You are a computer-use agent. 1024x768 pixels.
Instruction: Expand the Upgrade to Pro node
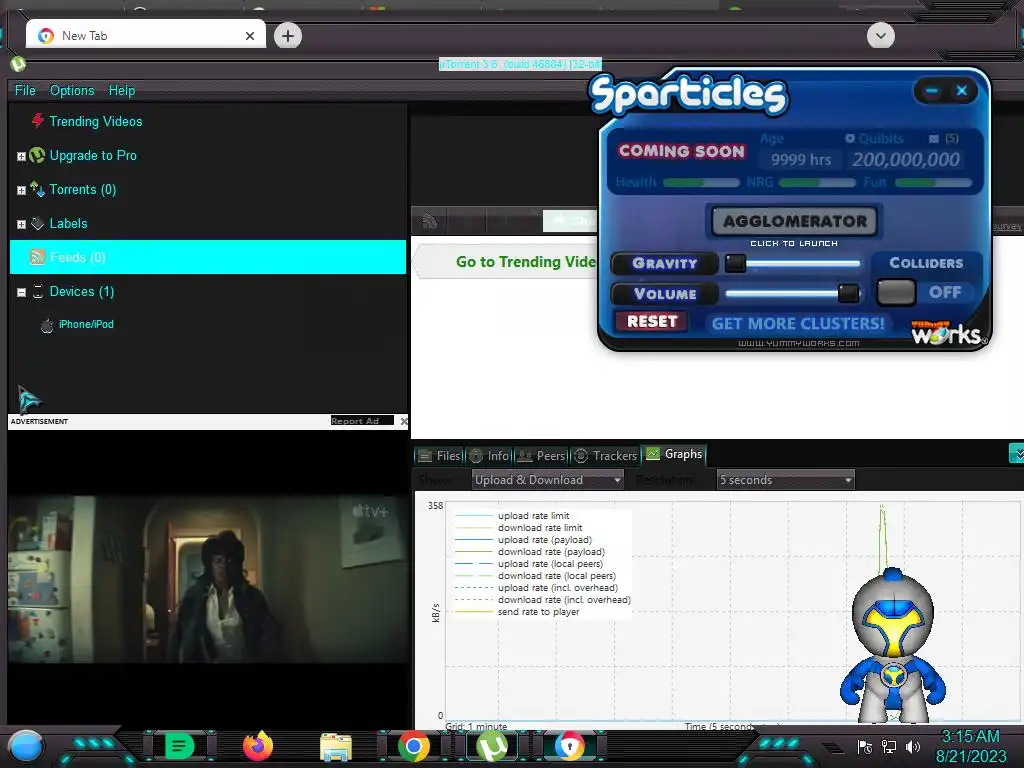tap(21, 157)
